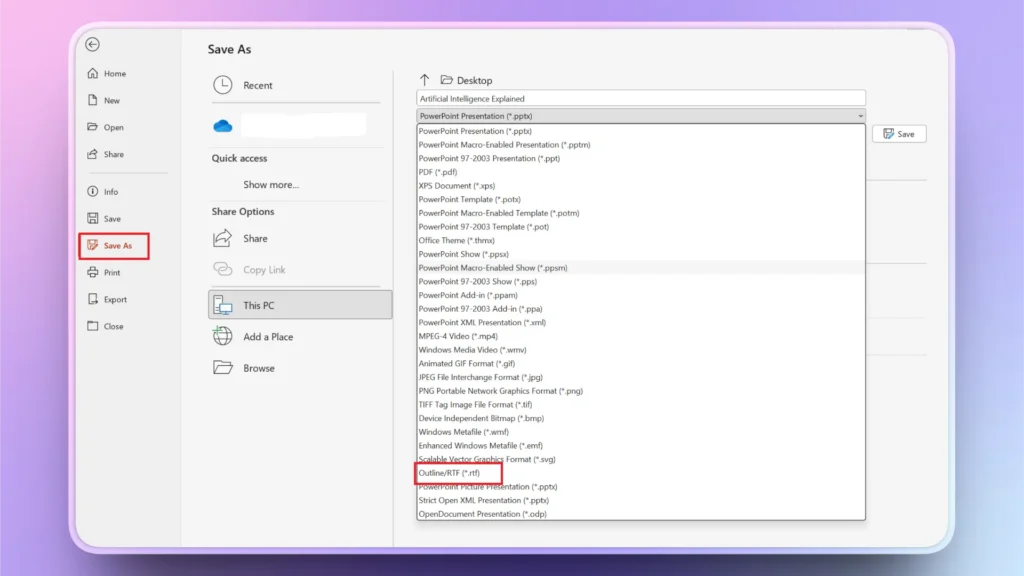This screenshot has height=576, width=1024.
Task: Choose Strict Open XML Presentation (*.pptx)
Action: (x=641, y=500)
